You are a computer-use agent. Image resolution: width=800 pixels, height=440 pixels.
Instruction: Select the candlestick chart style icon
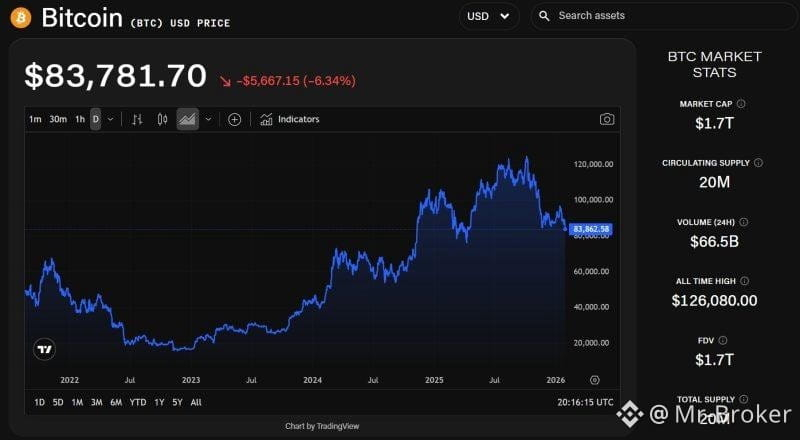coord(162,119)
